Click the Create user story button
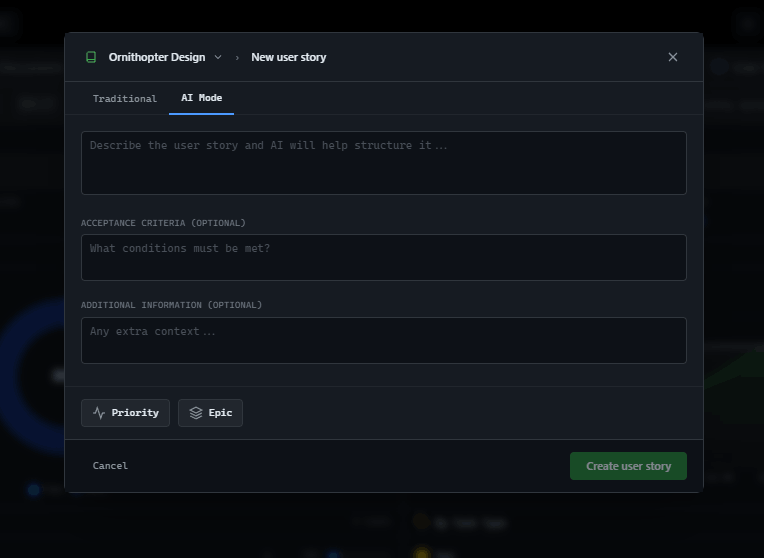764x558 pixels. (x=628, y=466)
